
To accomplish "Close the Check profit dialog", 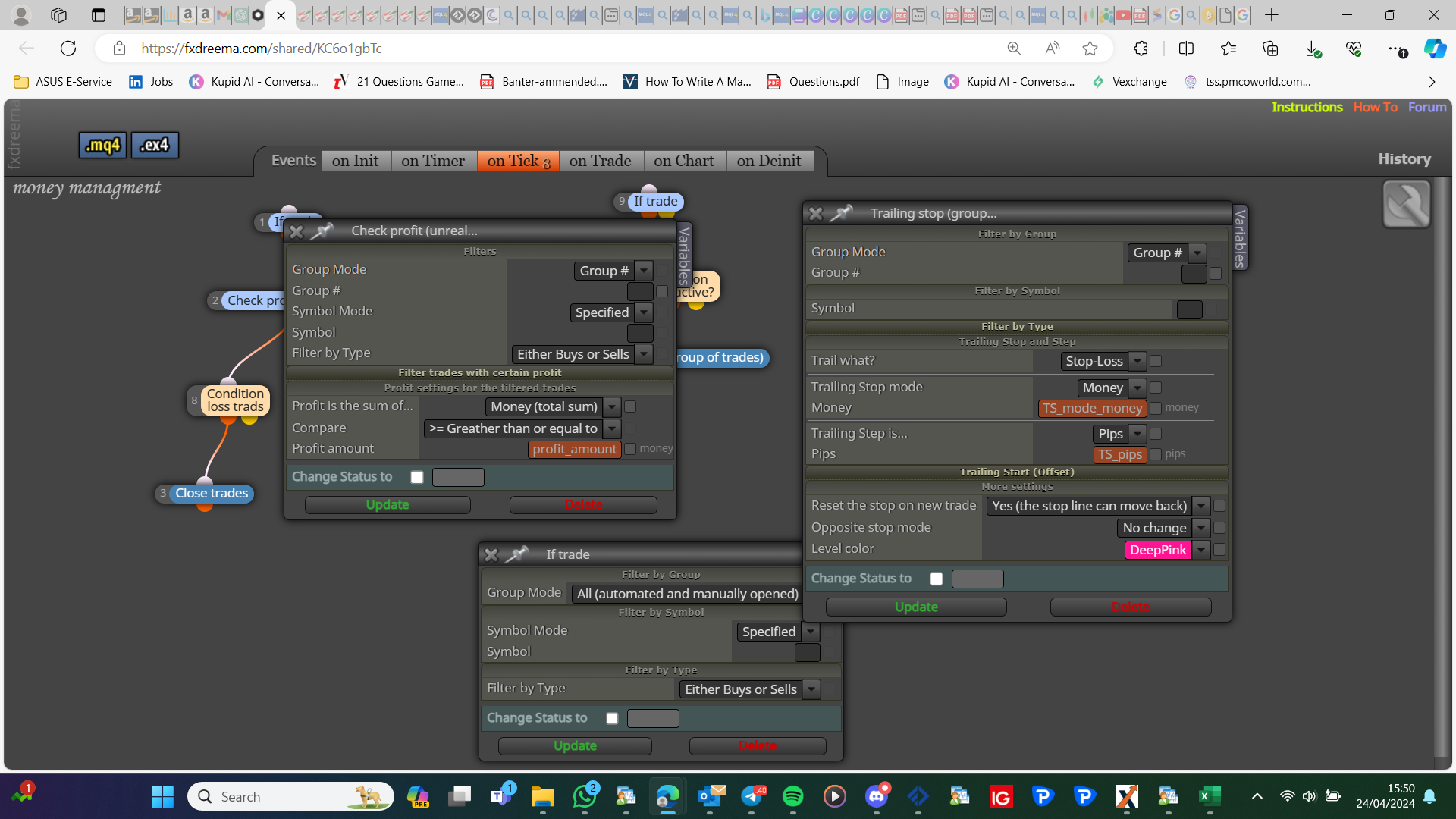I will tap(297, 231).
